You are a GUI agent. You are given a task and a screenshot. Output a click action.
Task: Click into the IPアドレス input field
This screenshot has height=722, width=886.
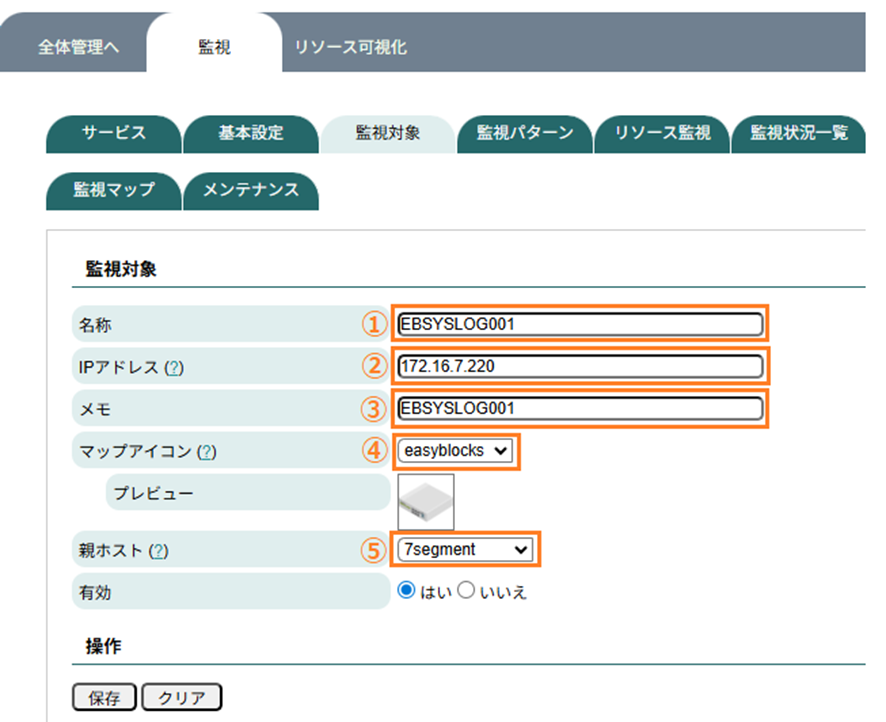[580, 366]
